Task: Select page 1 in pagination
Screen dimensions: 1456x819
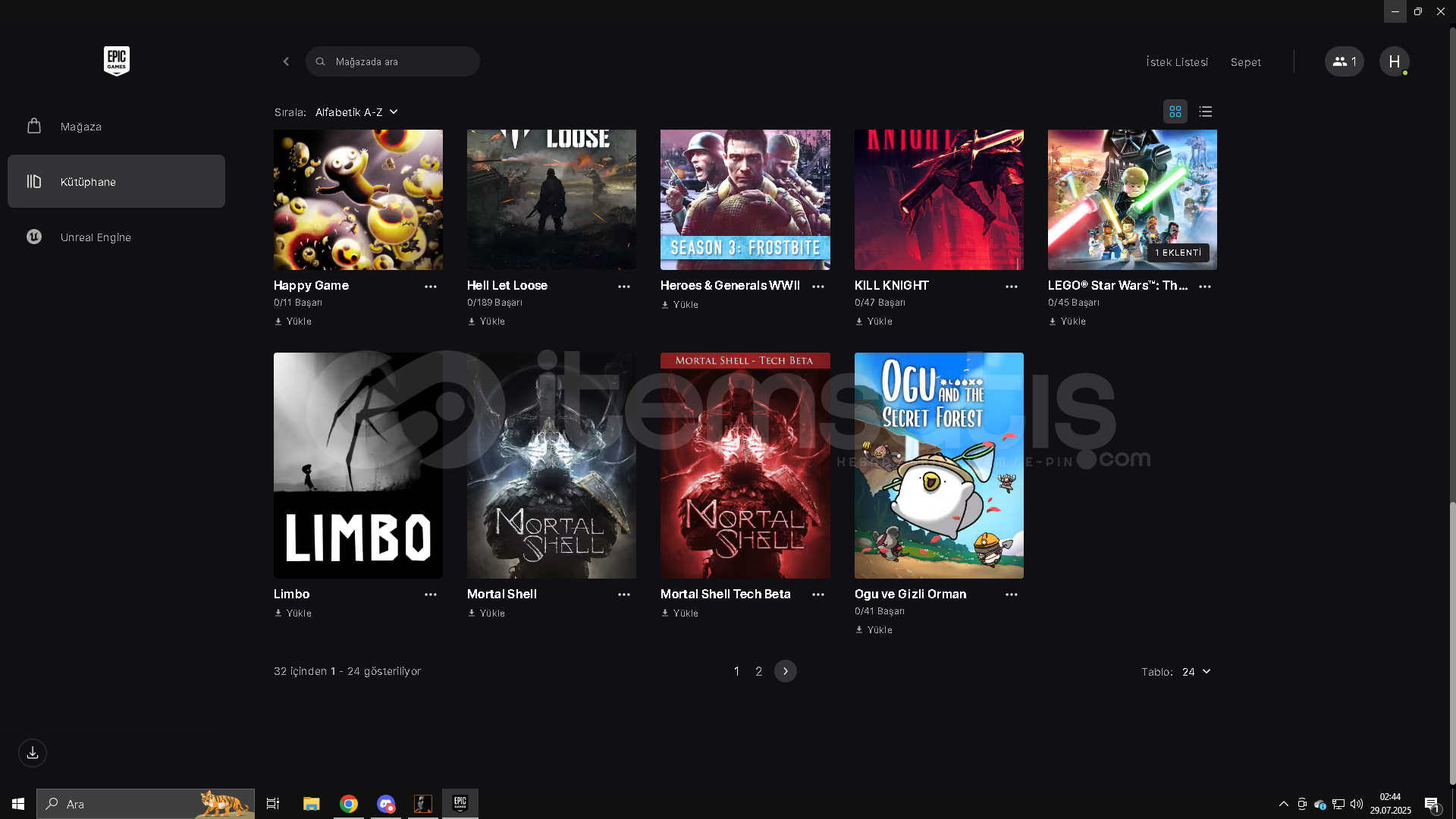Action: click(736, 671)
